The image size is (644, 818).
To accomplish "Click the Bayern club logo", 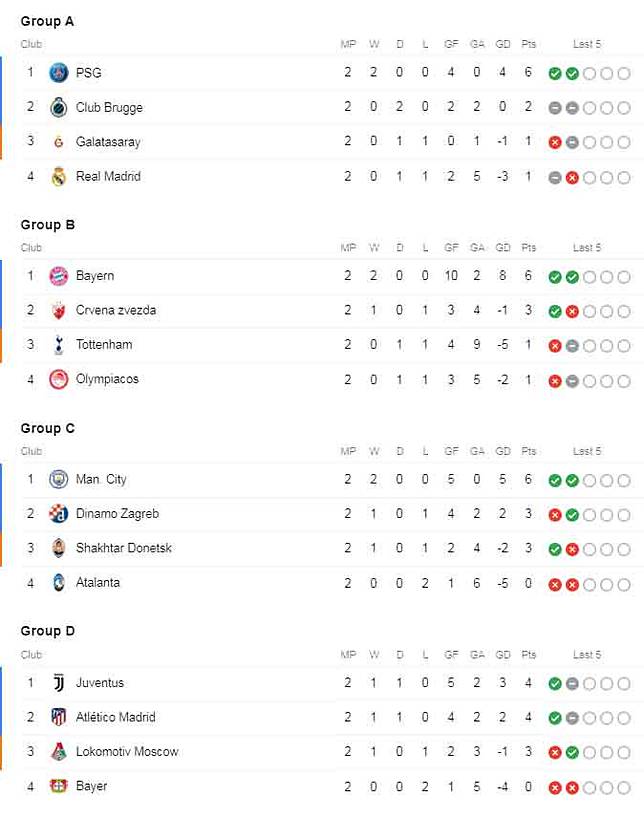I will [x=58, y=276].
